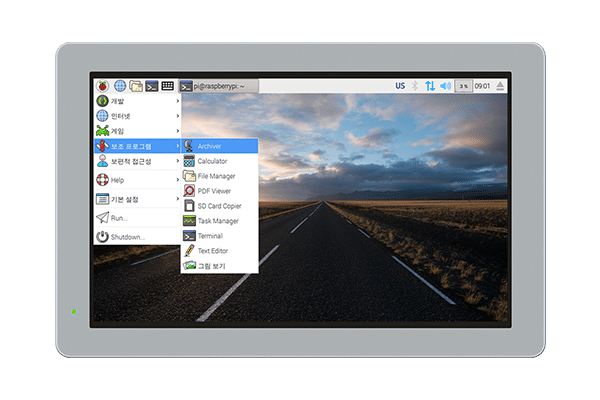The height and width of the screenshot is (400, 600).
Task: Click the 게임 green invader icon
Action: point(102,131)
